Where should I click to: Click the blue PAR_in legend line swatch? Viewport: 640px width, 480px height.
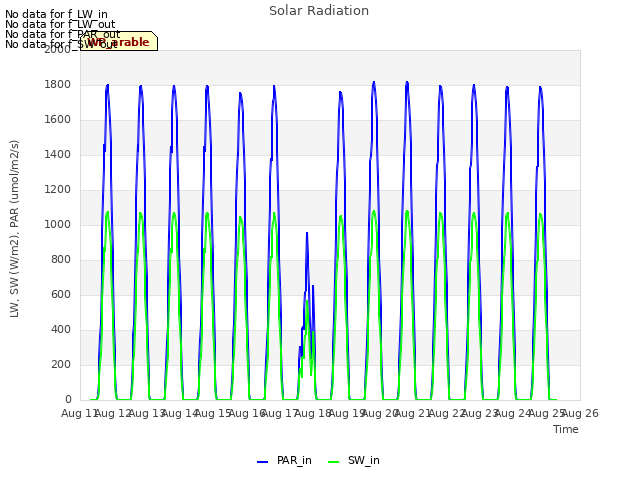pyautogui.click(x=262, y=462)
